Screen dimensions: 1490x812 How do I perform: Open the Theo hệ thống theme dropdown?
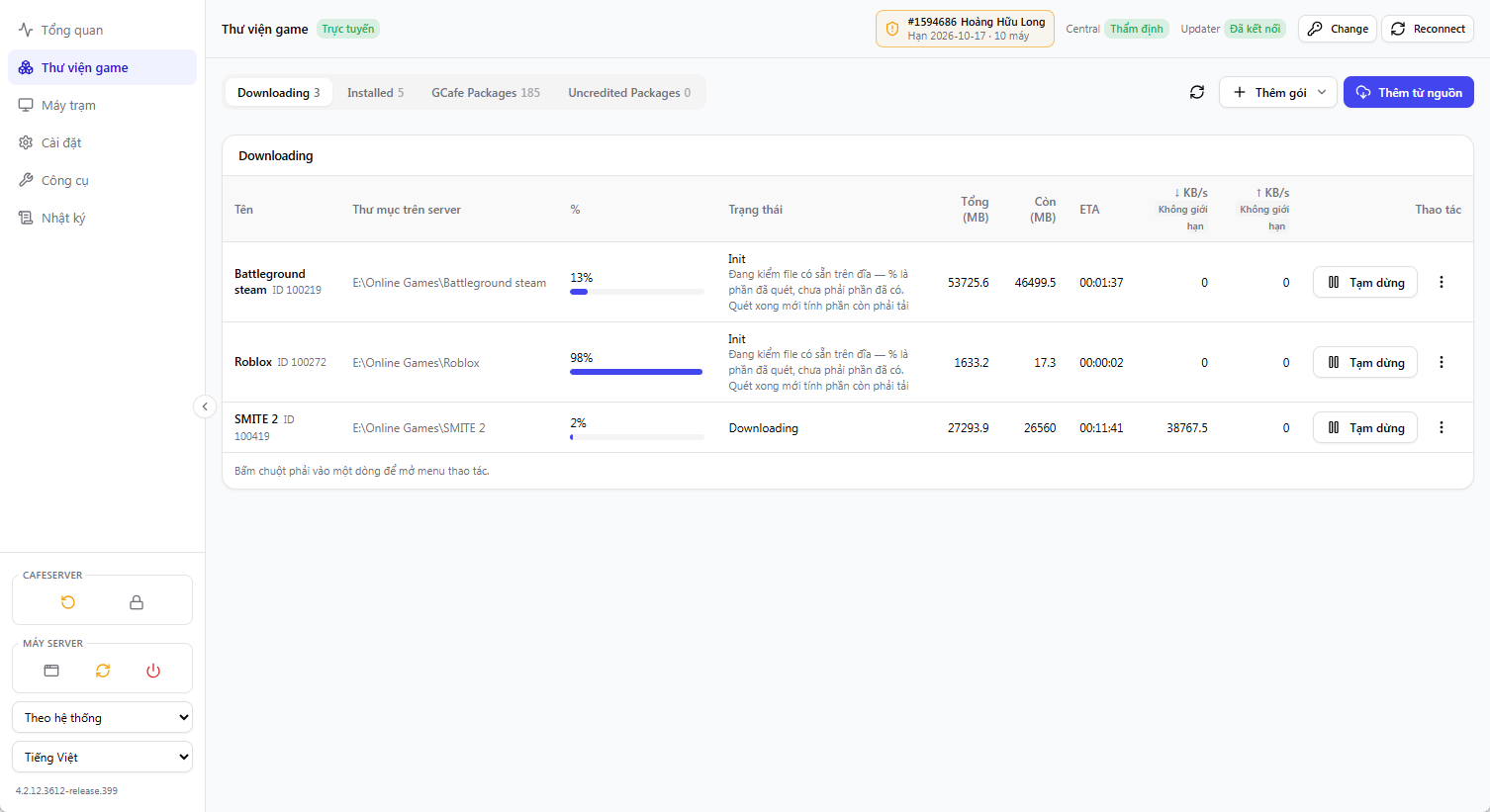pyautogui.click(x=102, y=718)
